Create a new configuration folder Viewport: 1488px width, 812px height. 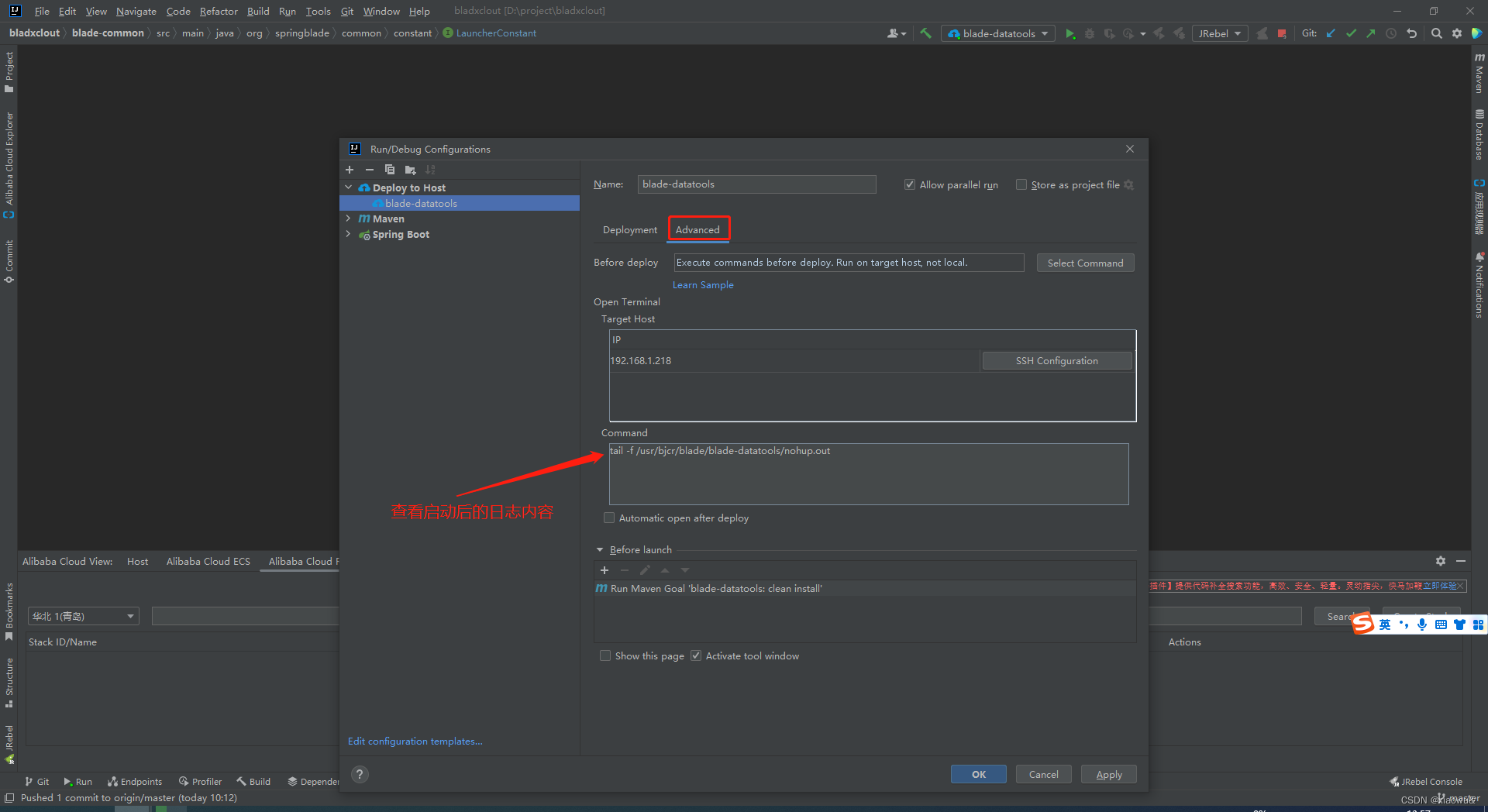(410, 170)
